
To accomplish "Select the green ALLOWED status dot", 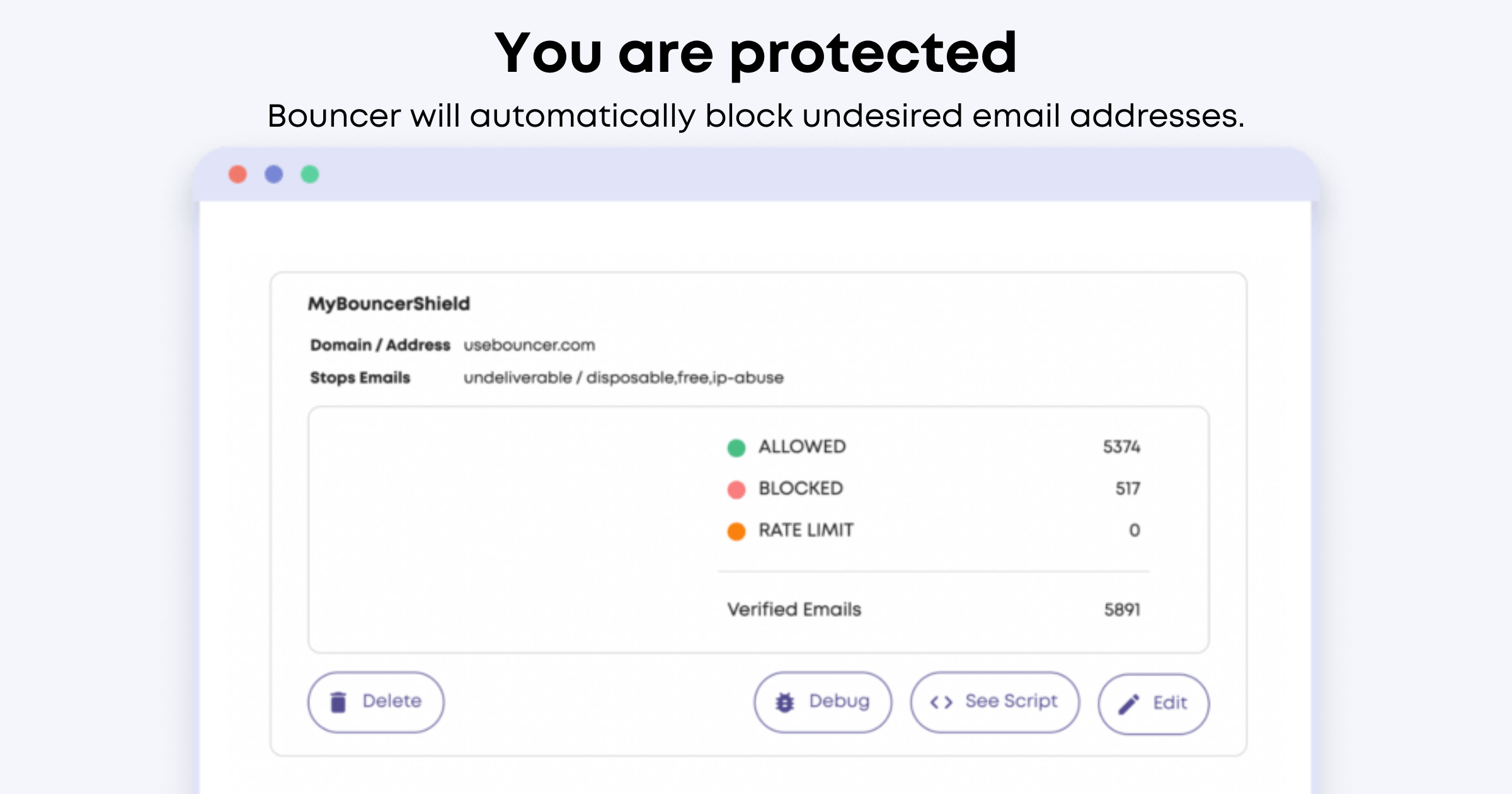I will point(736,447).
